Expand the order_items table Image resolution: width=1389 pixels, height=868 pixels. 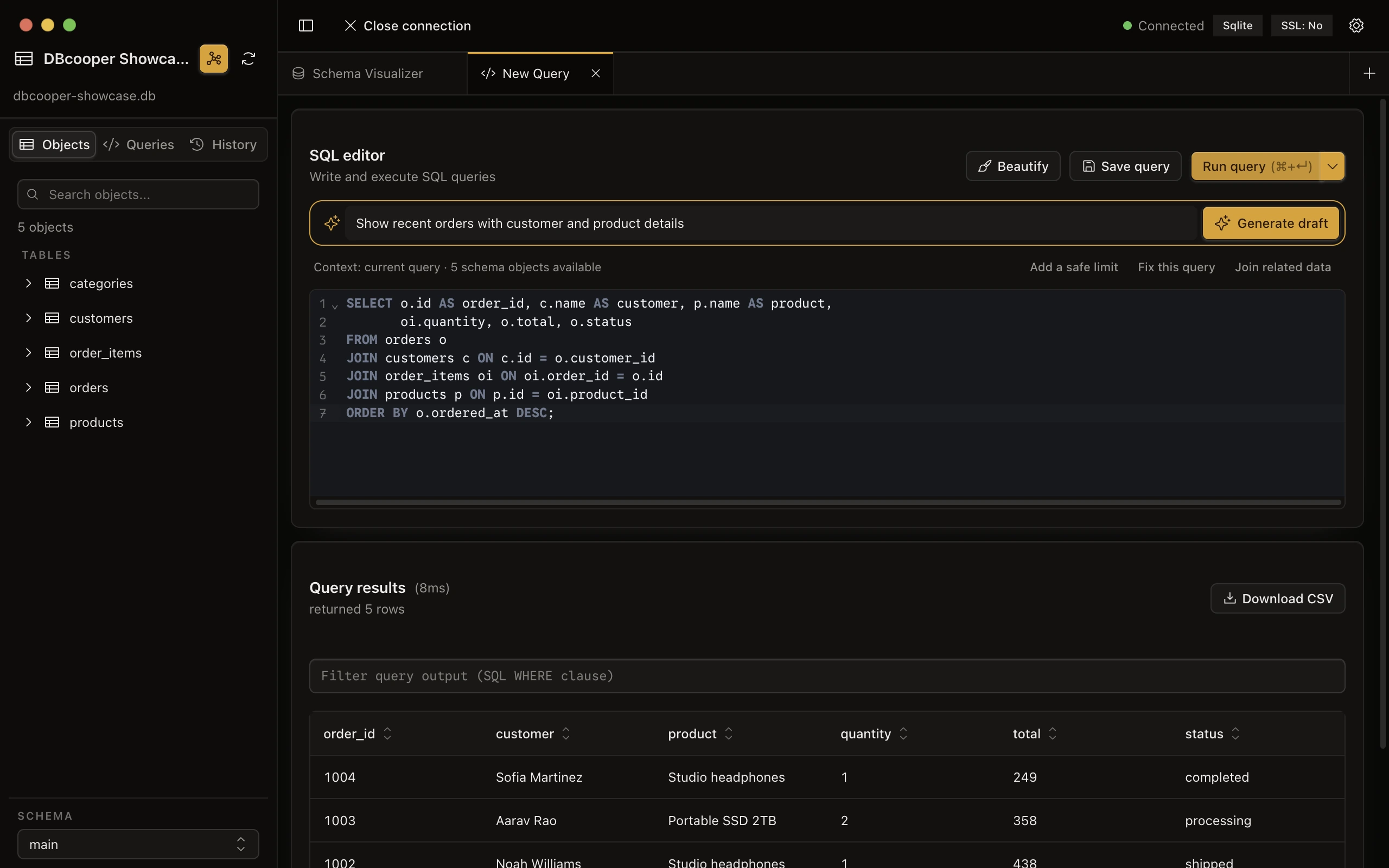tap(28, 353)
